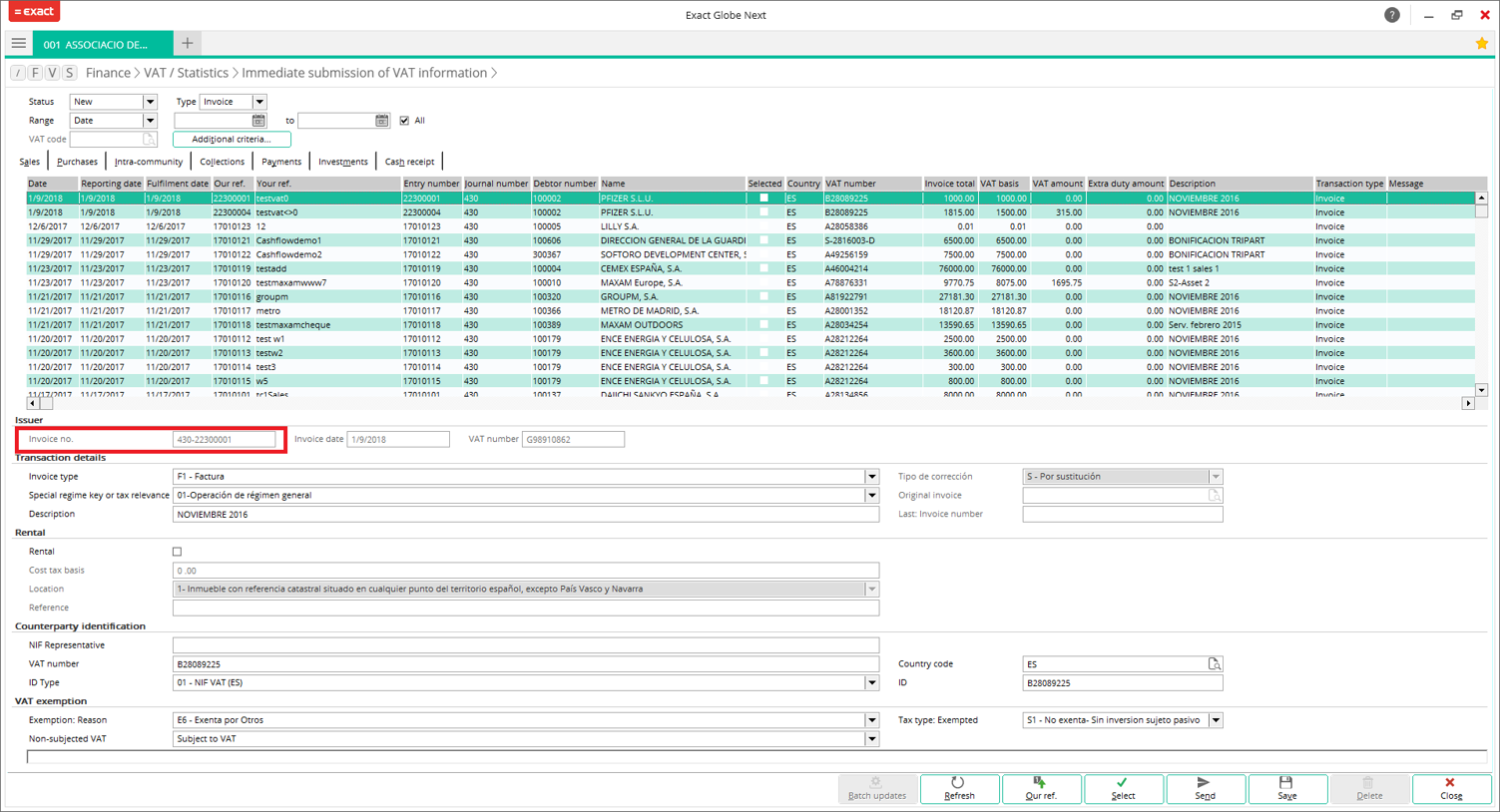Click the Send button
The width and height of the screenshot is (1500, 812).
pos(1205,788)
